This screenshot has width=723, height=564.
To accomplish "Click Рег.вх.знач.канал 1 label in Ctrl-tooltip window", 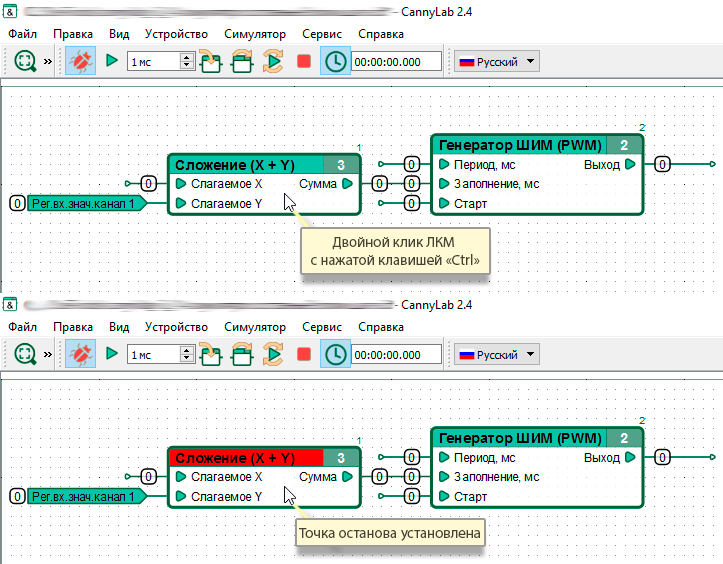I will (x=86, y=203).
